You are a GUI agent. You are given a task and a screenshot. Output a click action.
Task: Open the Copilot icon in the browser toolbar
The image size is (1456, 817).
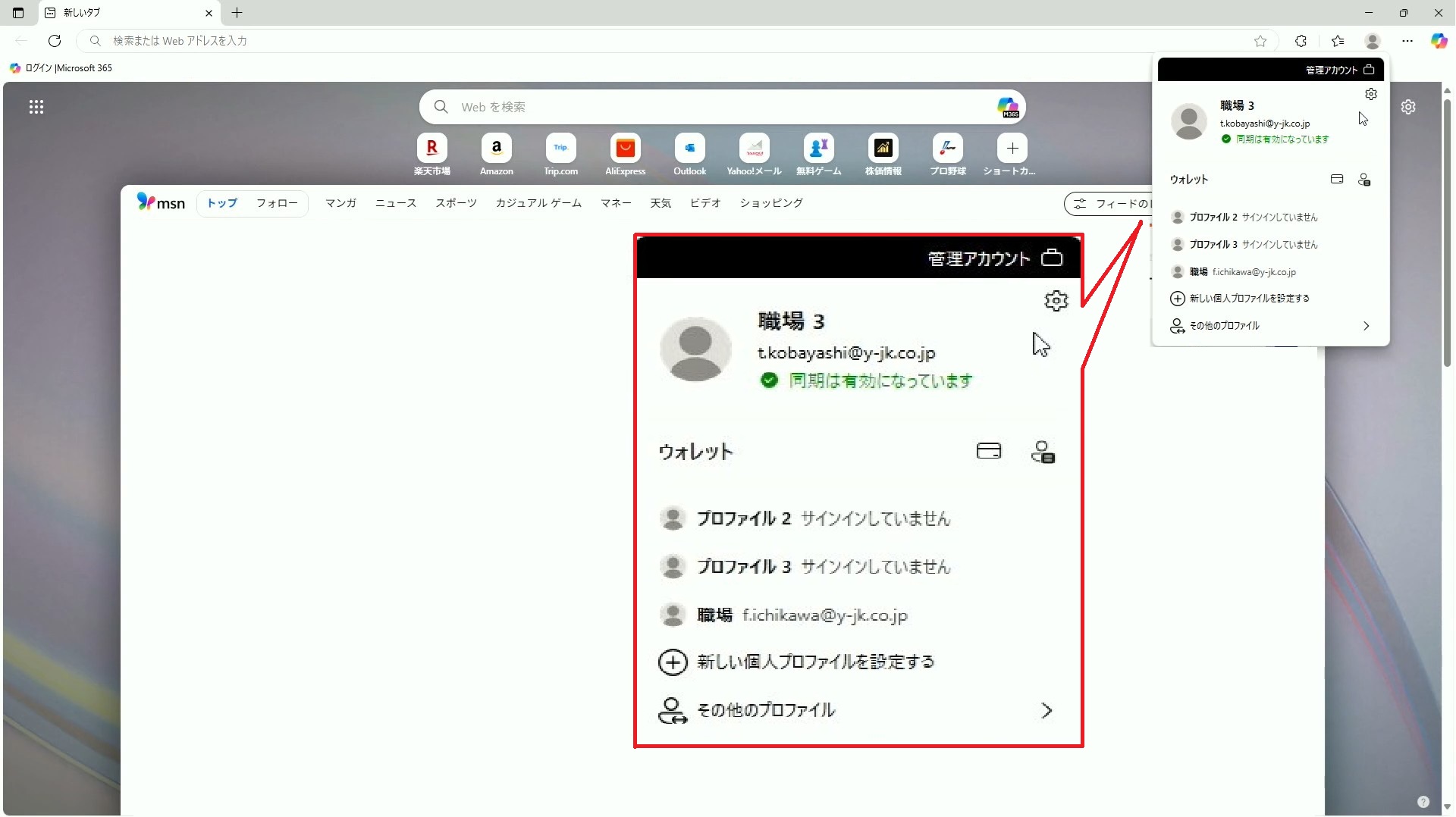[x=1439, y=41]
